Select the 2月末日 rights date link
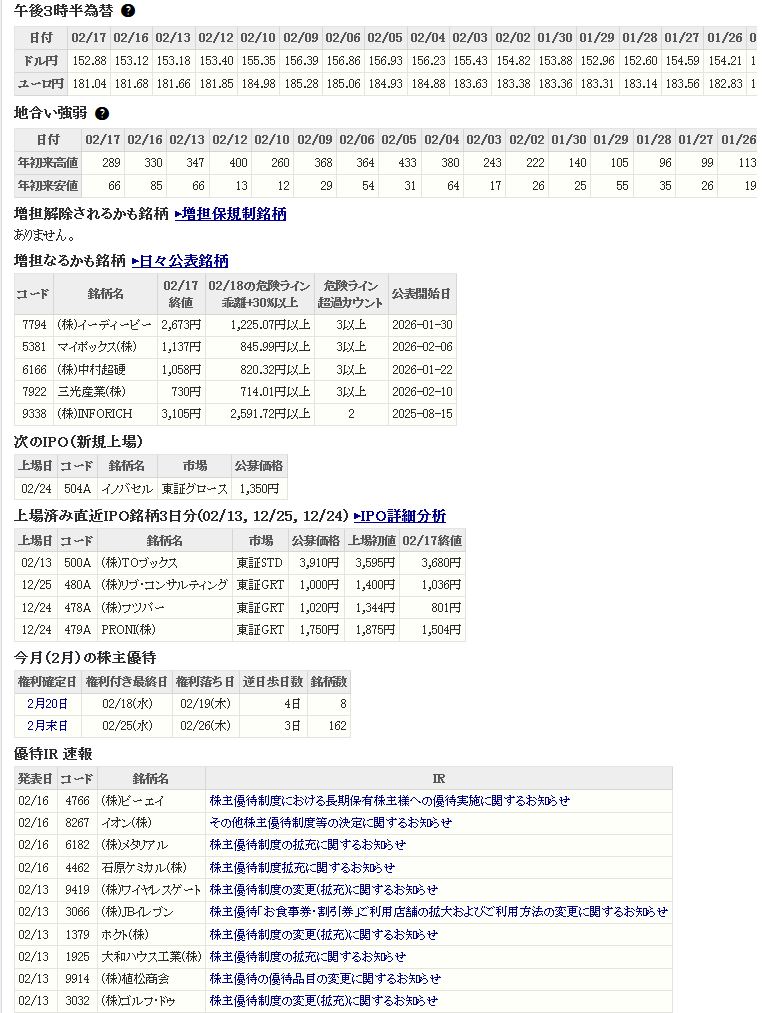 click(x=47, y=726)
